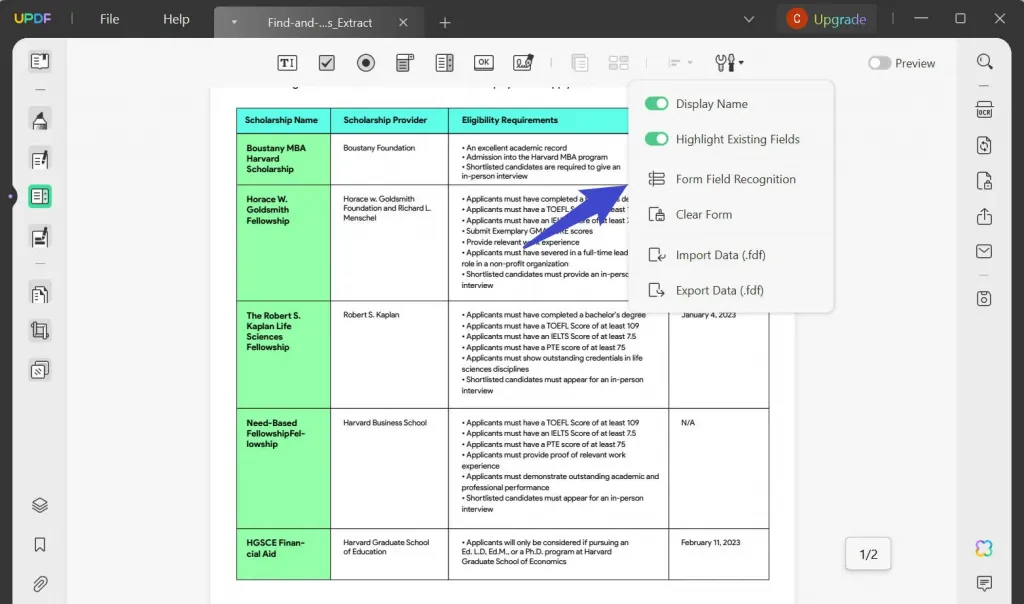Open the File menu
The image size is (1024, 604).
109,19
